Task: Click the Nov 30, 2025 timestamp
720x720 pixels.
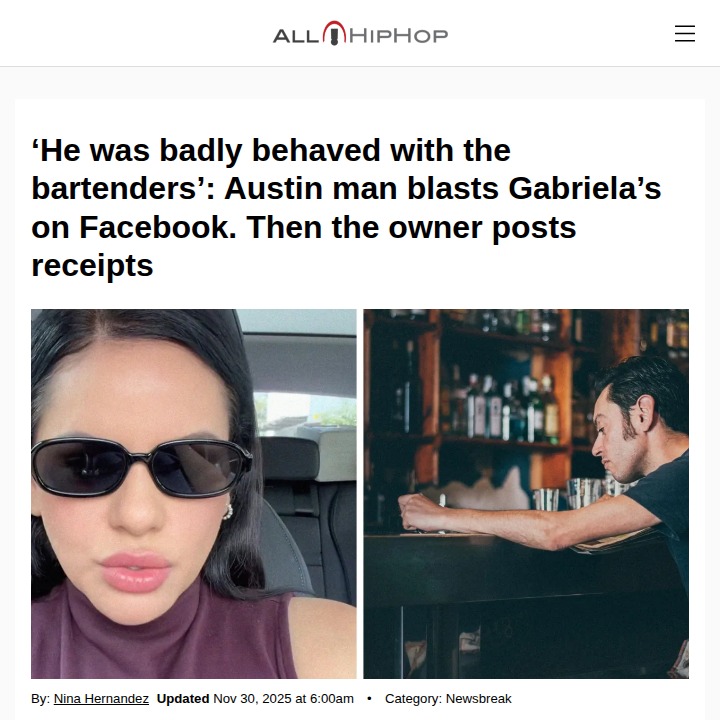Action: pos(283,698)
